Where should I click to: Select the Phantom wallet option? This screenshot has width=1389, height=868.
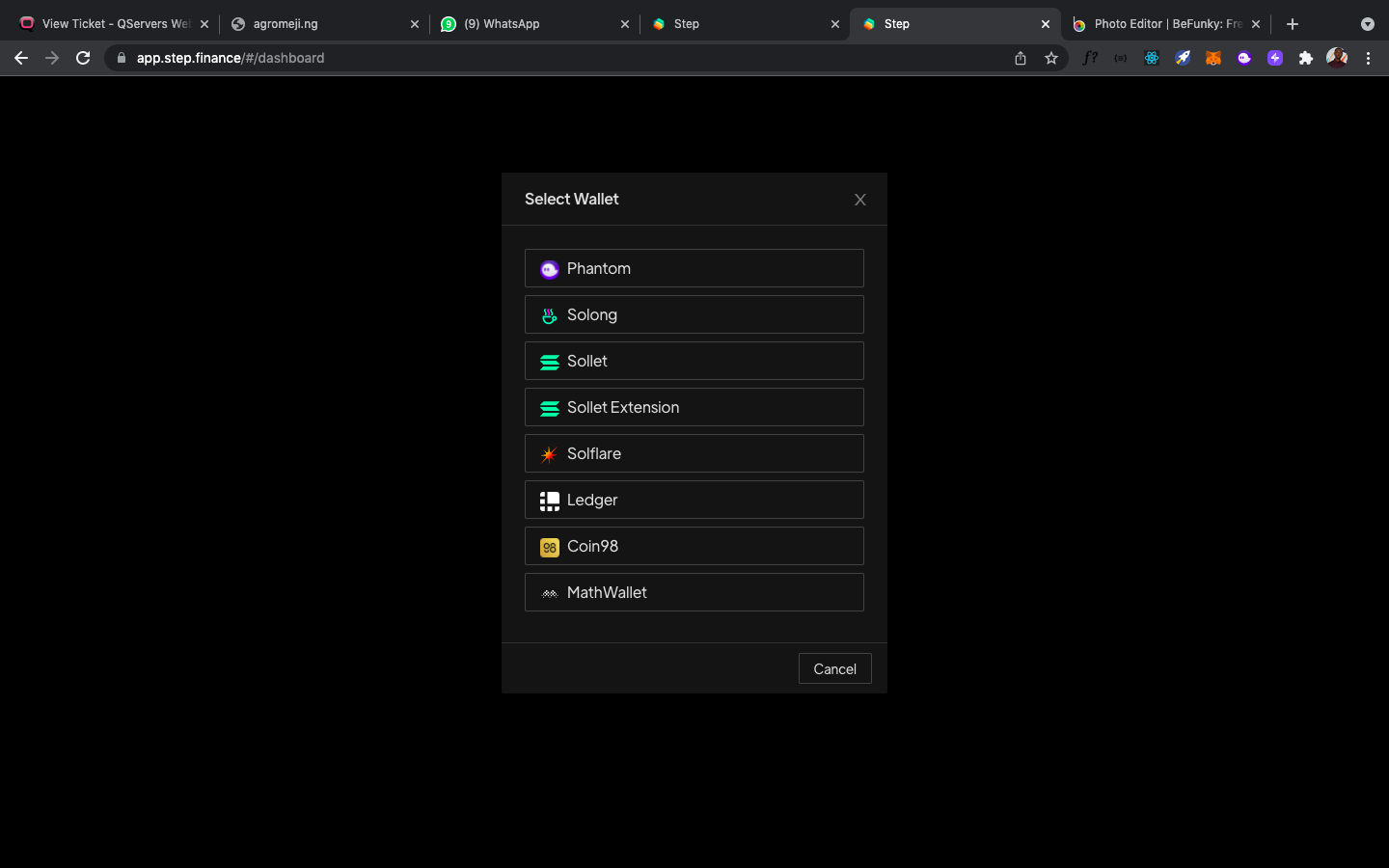694,268
